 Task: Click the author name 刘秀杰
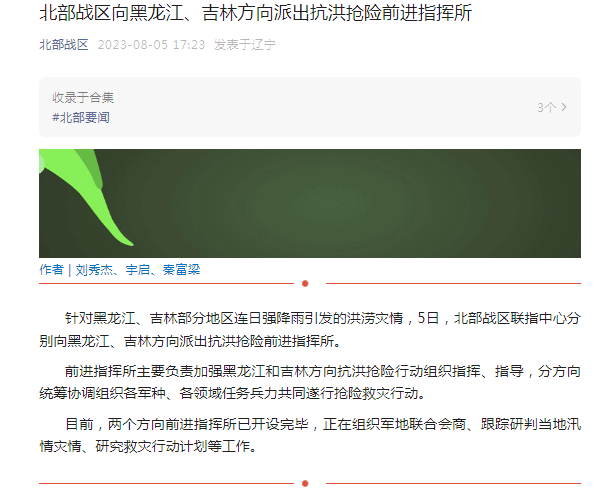pos(94,269)
